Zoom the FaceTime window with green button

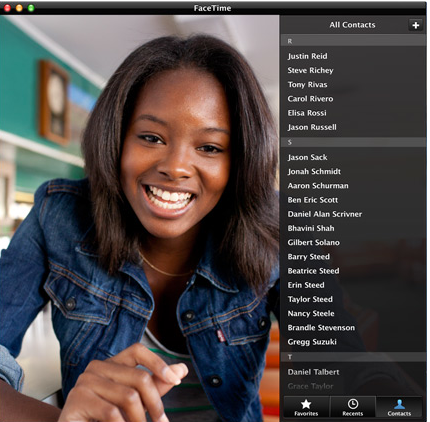(31, 8)
